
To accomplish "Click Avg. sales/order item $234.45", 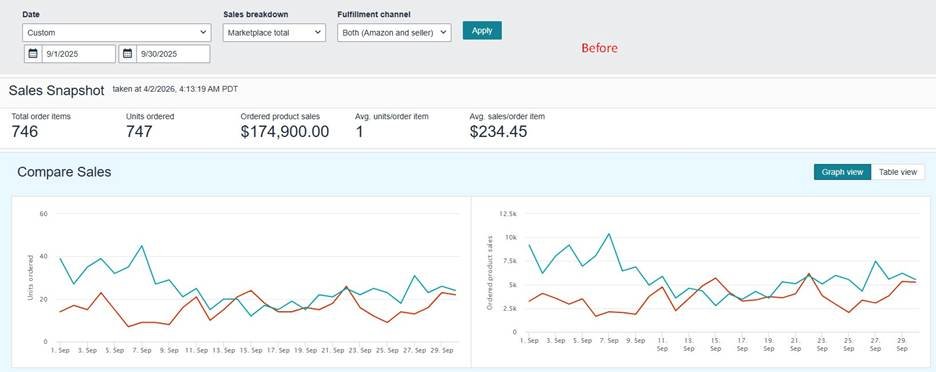I will pos(498,132).
